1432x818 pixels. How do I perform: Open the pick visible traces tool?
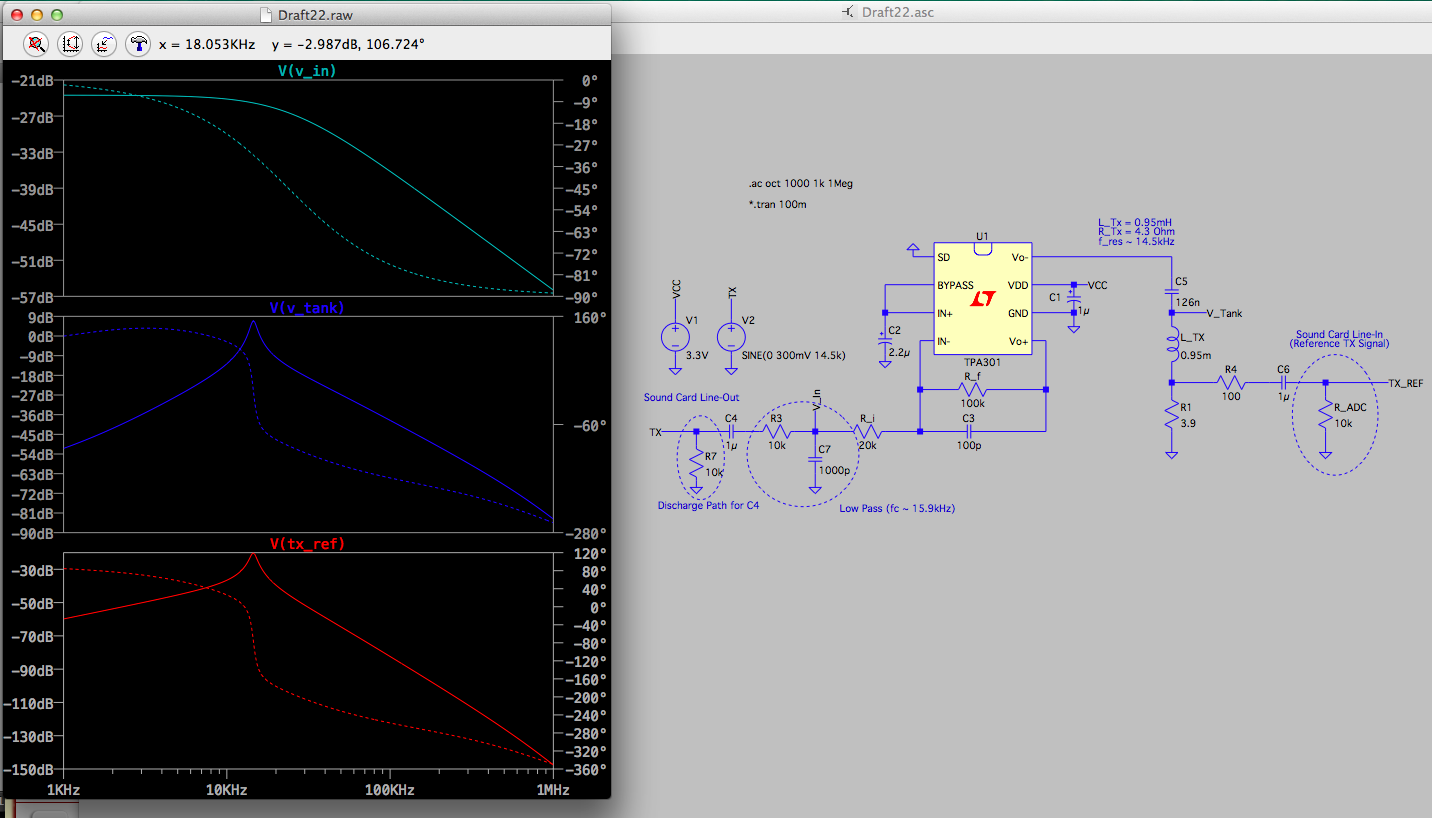point(104,44)
